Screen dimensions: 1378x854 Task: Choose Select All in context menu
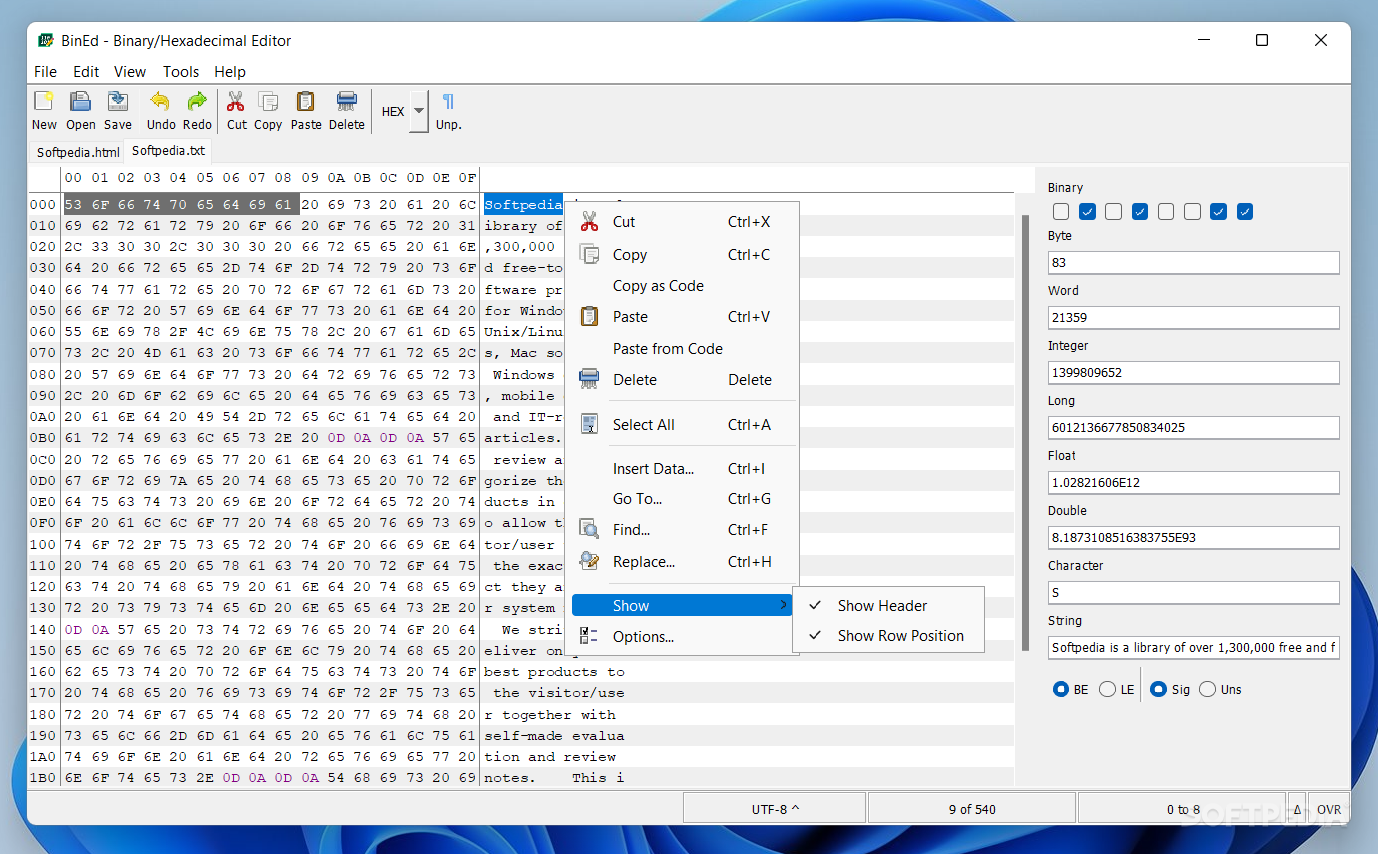(684, 425)
